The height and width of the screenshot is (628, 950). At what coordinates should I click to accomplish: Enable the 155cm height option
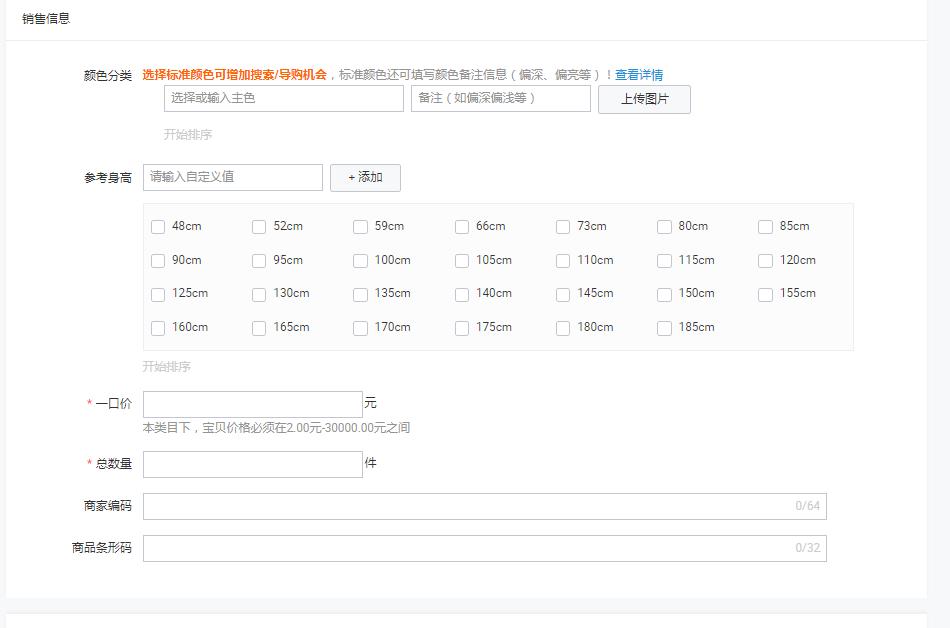(765, 294)
